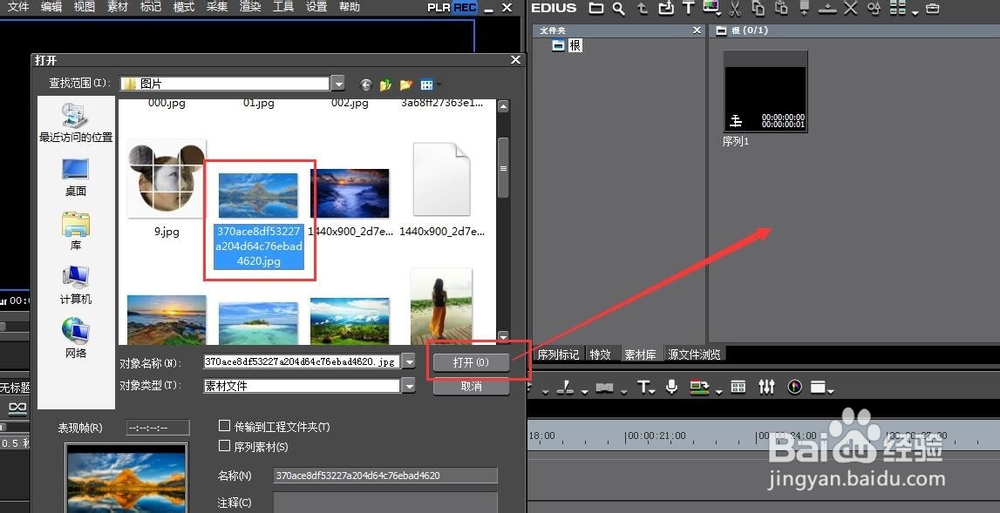This screenshot has width=1000, height=513.
Task: Click the paste icon in the bin toolbar
Action: tap(781, 8)
